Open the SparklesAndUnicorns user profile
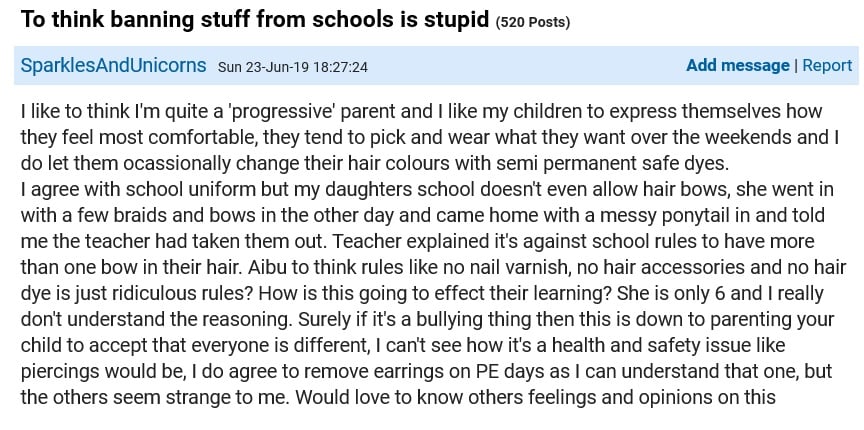This screenshot has width=864, height=430. (114, 66)
